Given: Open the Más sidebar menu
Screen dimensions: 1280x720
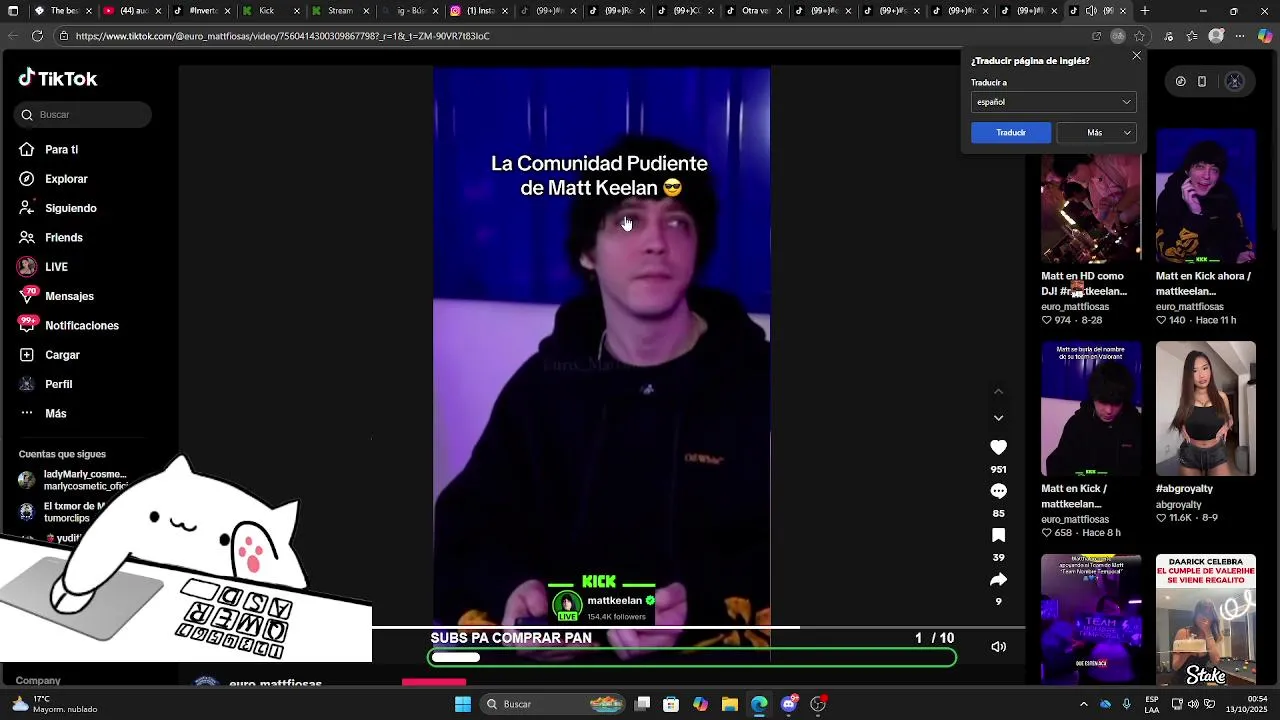Looking at the screenshot, I should (x=55, y=414).
